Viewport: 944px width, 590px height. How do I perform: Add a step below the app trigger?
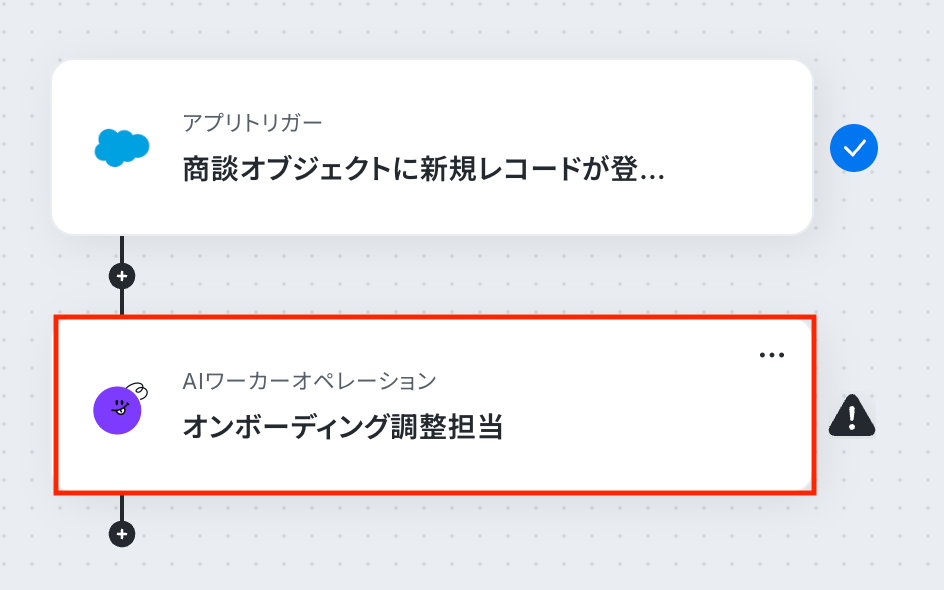pyautogui.click(x=122, y=276)
